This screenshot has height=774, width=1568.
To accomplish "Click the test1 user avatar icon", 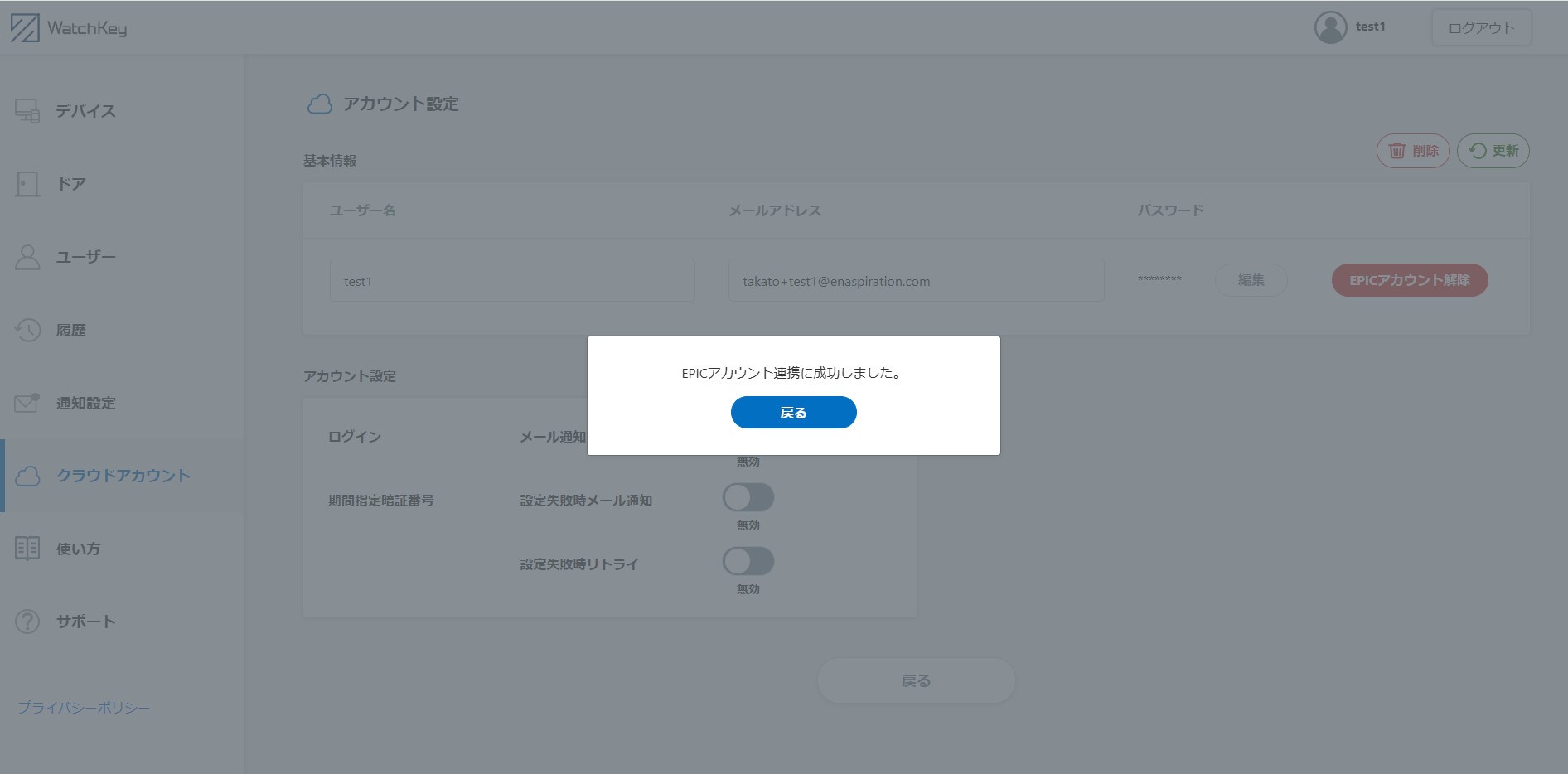I will (x=1330, y=27).
